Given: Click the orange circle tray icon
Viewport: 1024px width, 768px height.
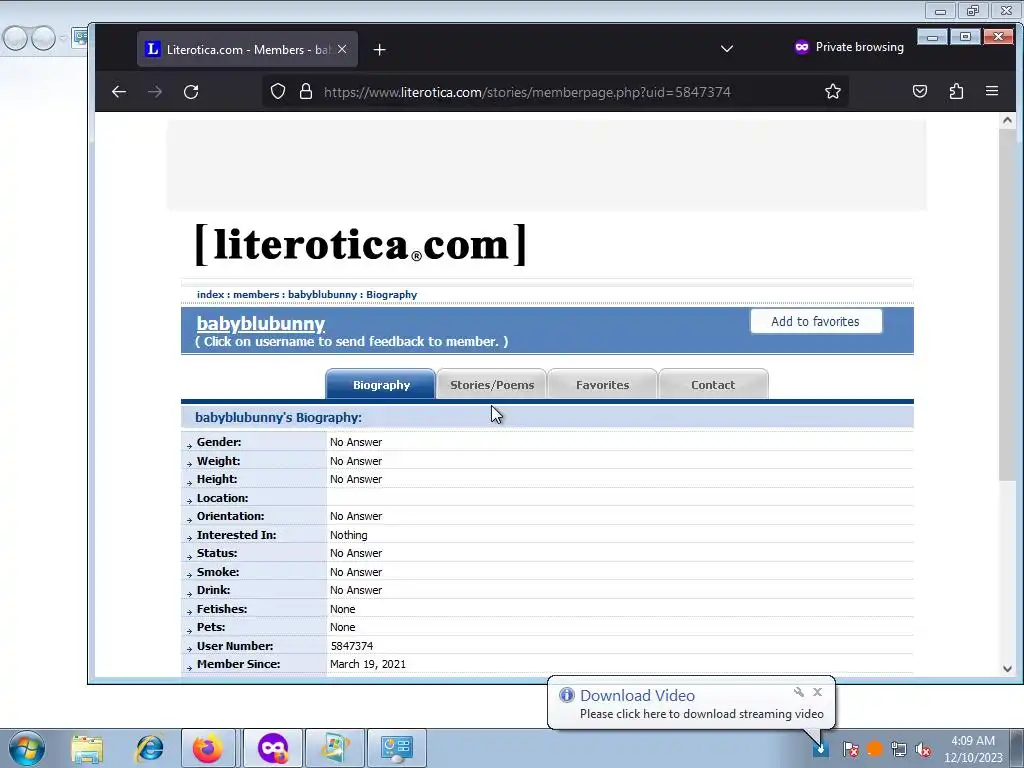Looking at the screenshot, I should coord(874,749).
